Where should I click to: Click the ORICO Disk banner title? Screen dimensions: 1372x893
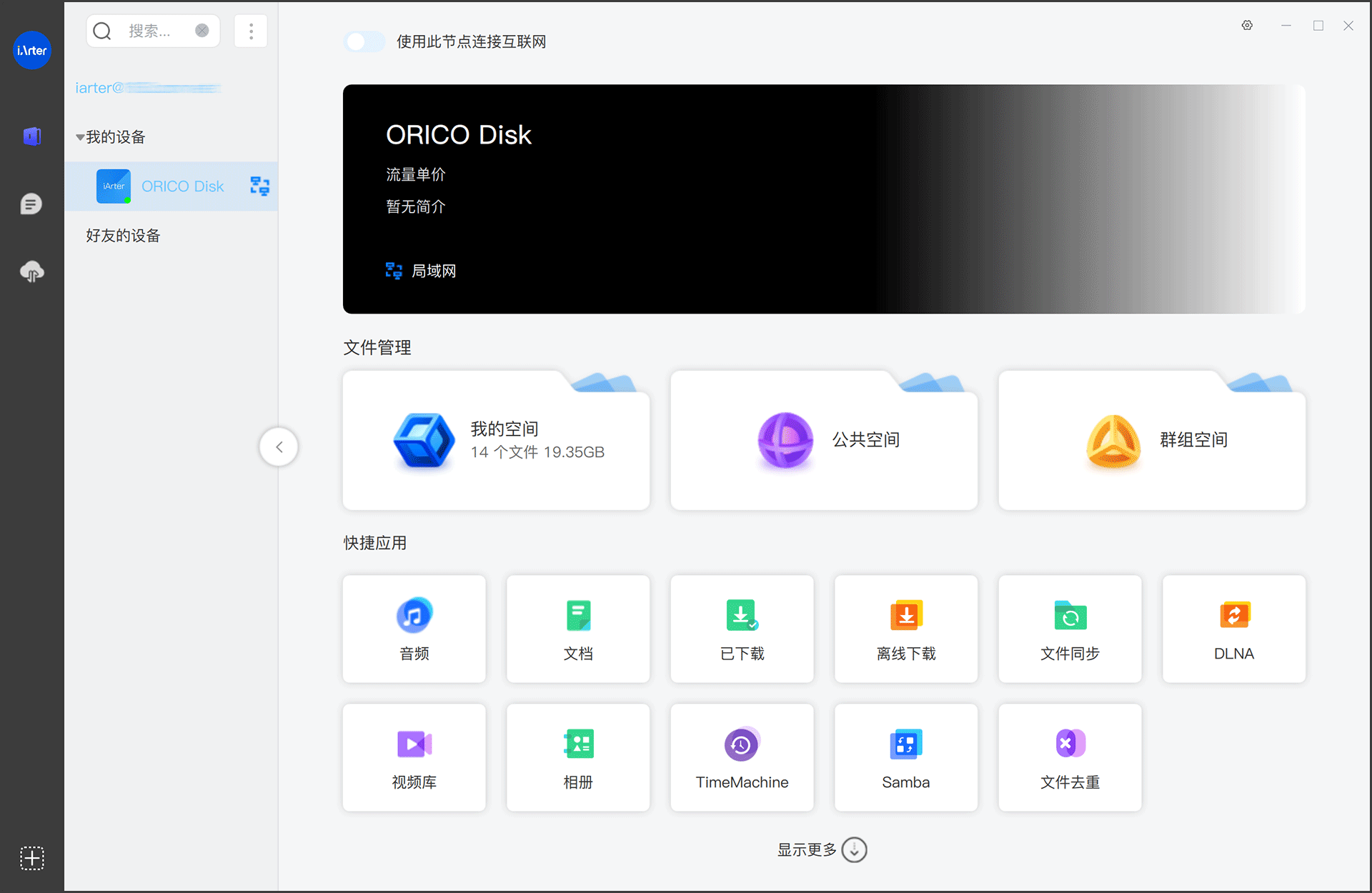click(x=459, y=134)
